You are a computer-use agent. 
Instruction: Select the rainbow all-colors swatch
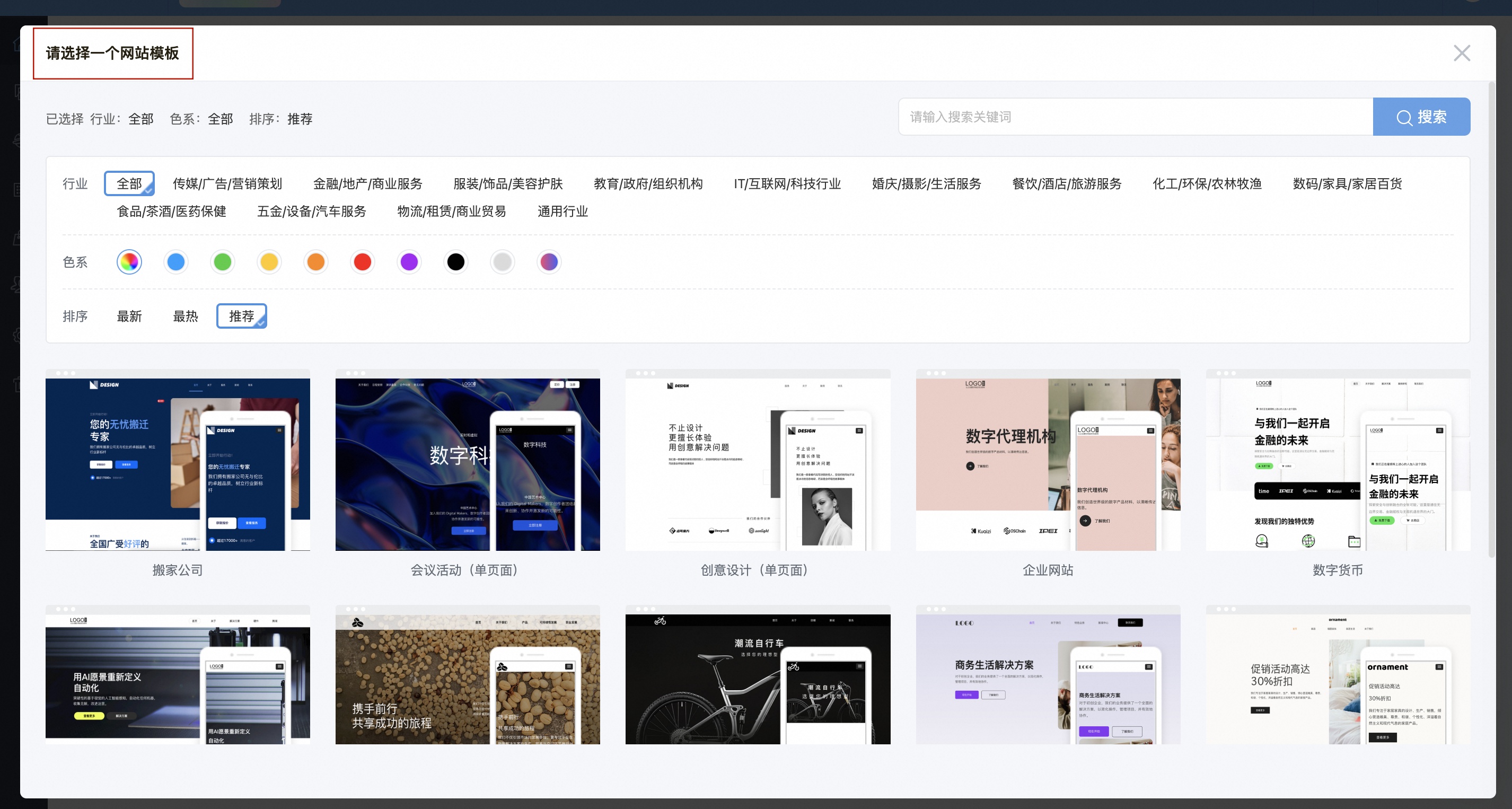pyautogui.click(x=129, y=262)
